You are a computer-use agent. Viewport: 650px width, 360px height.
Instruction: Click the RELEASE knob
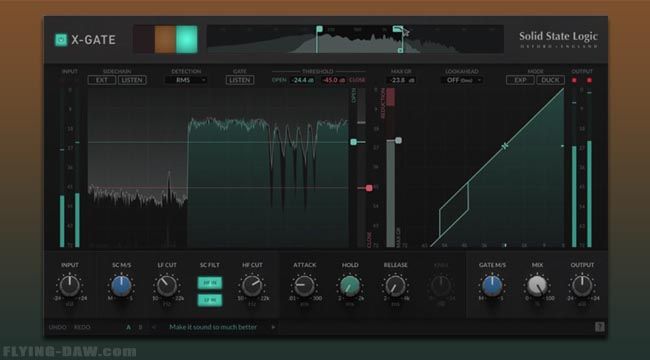point(395,286)
